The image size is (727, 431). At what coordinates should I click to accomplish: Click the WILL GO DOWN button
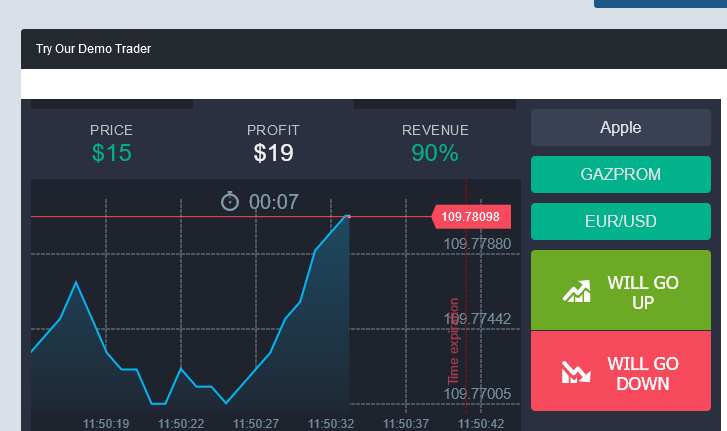[x=620, y=371]
